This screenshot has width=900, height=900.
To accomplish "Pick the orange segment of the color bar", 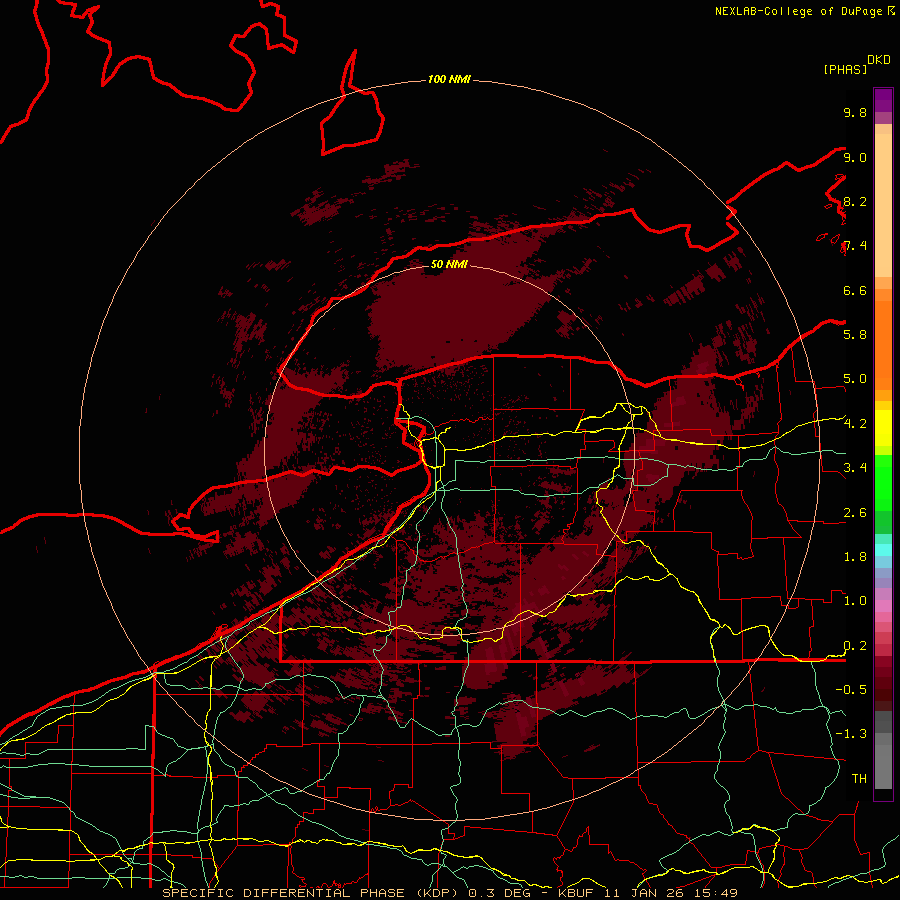I will (x=883, y=345).
